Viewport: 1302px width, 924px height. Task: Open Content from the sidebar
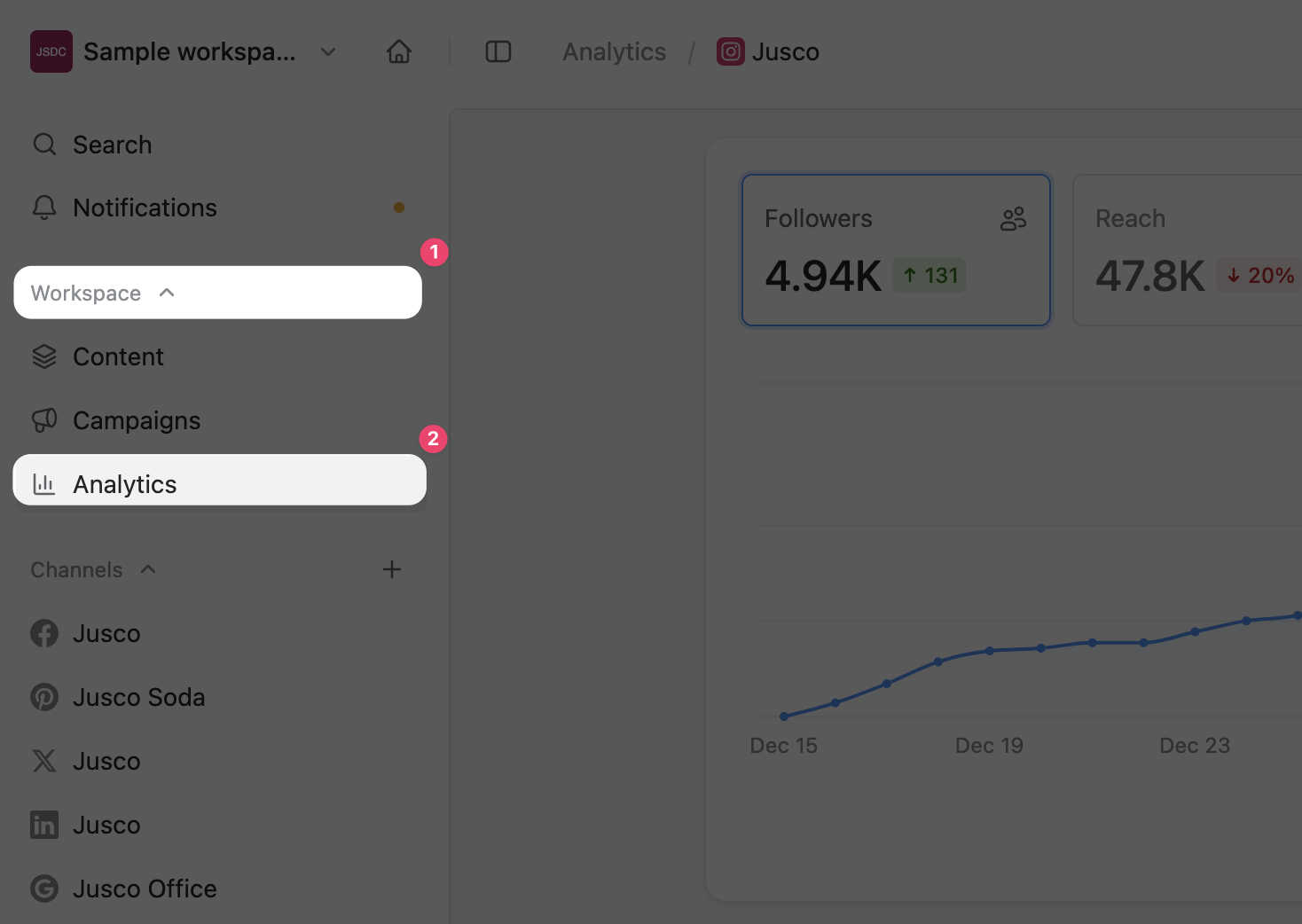tap(118, 356)
